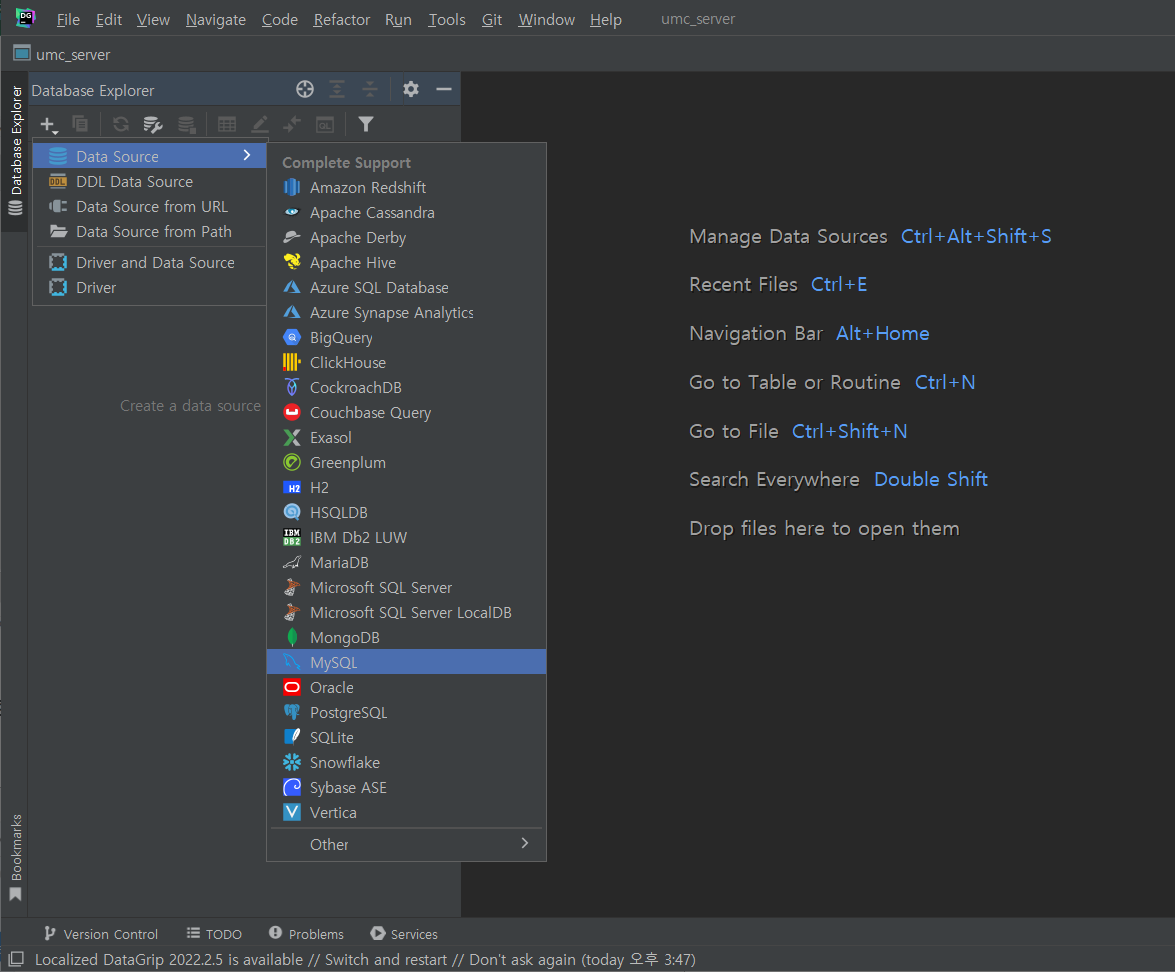1175x972 pixels.
Task: Open the Window menu
Action: (x=546, y=19)
